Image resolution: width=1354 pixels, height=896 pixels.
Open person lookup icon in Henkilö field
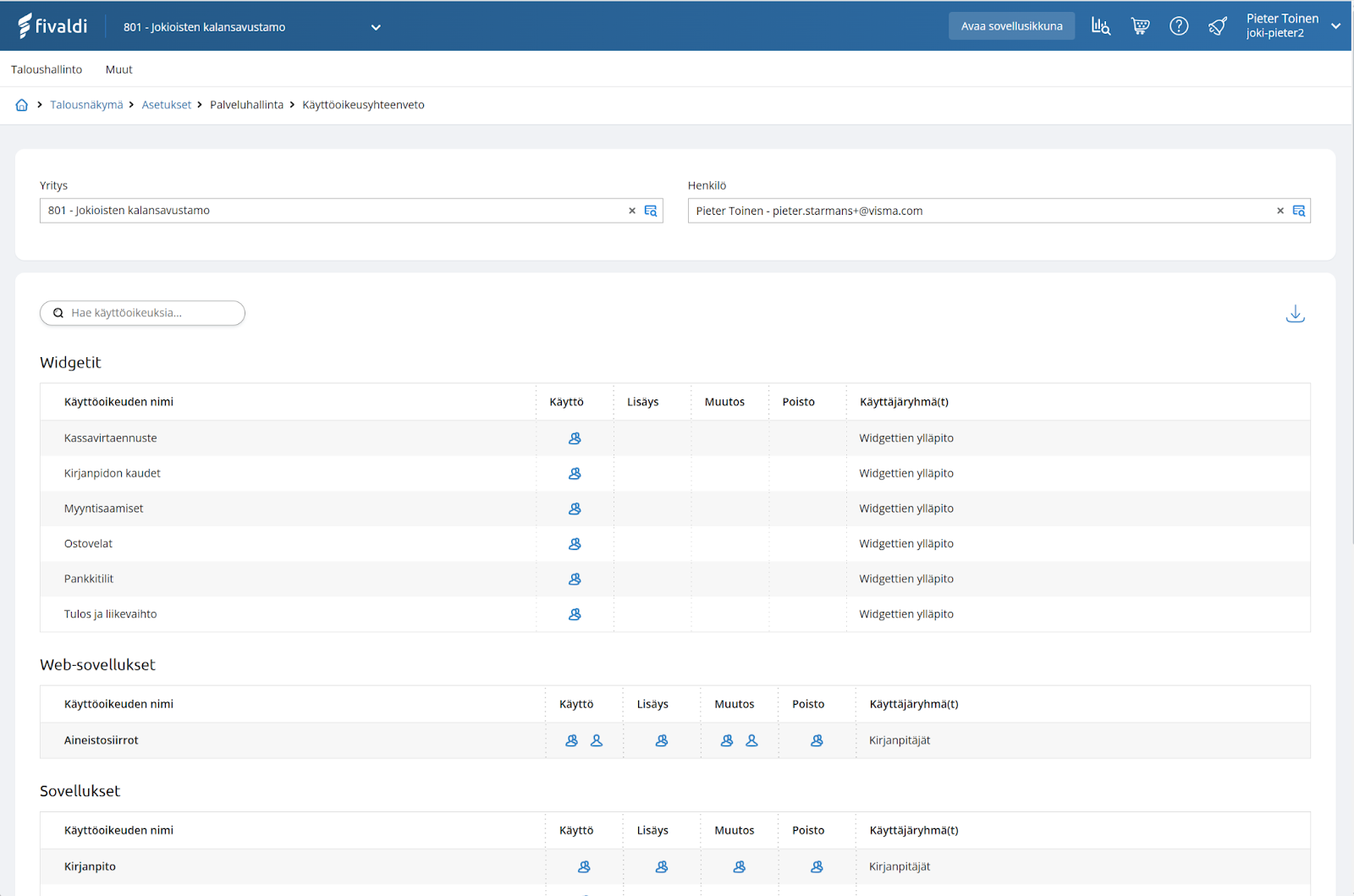tap(1299, 211)
